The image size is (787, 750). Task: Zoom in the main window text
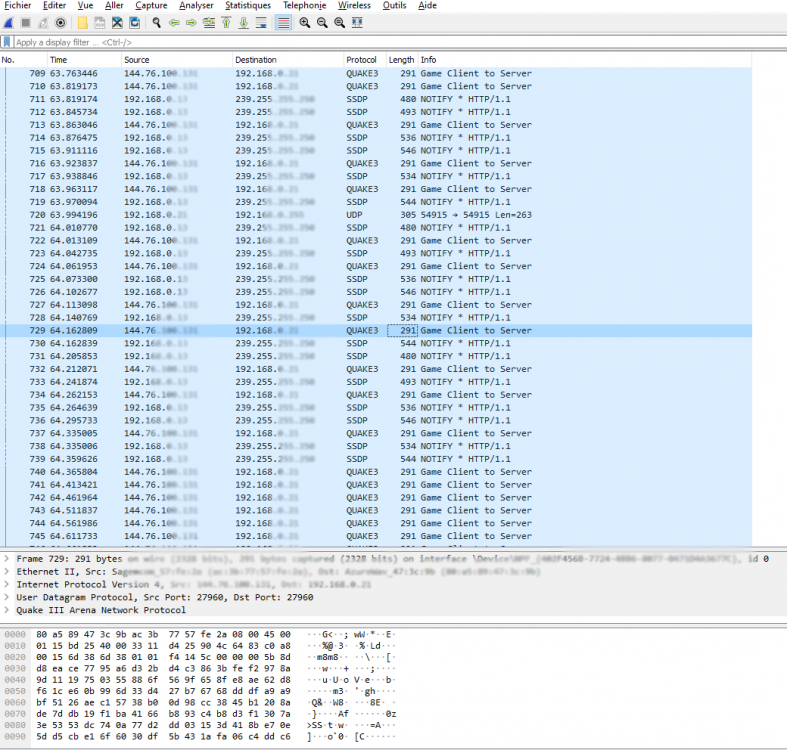[305, 23]
